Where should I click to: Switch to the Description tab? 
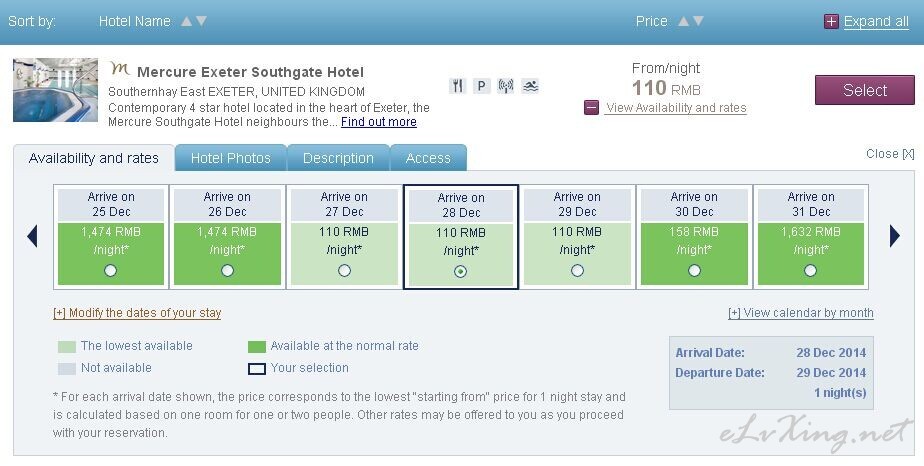tap(338, 158)
